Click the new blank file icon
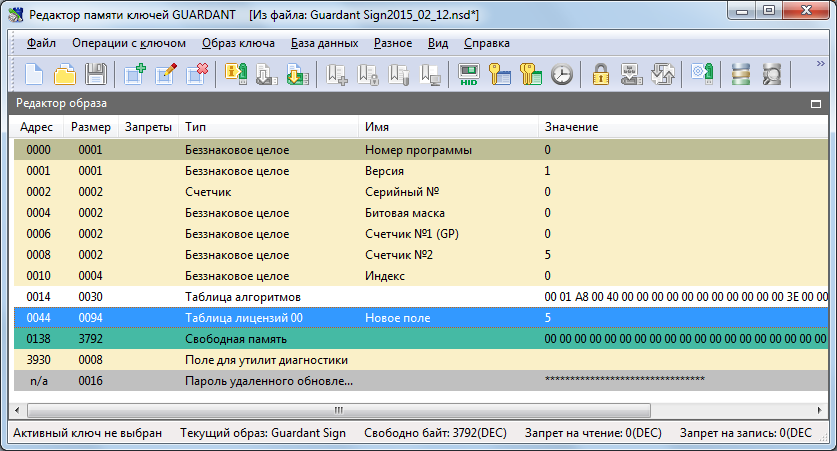837x451 pixels. point(35,74)
